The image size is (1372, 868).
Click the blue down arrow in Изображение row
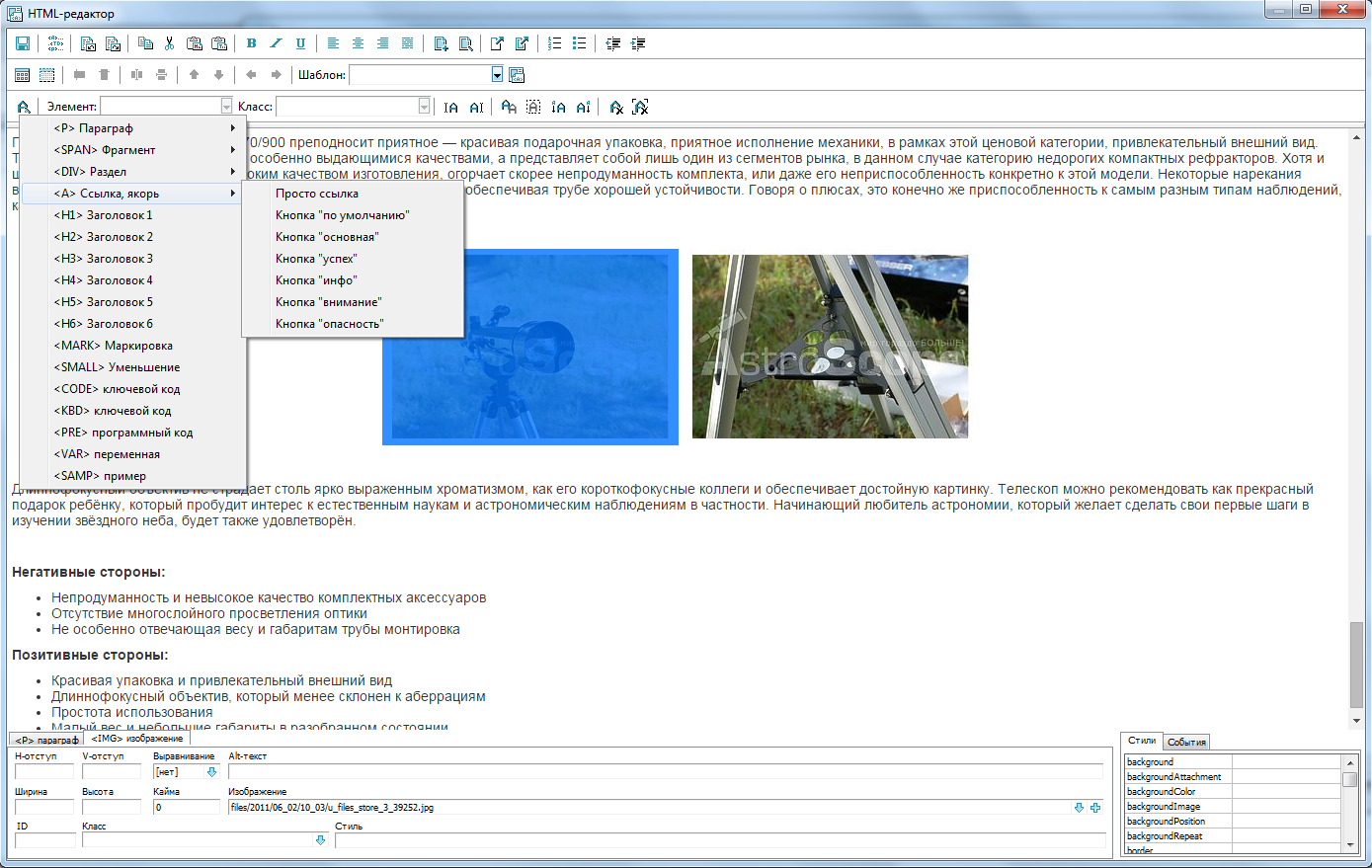(1079, 808)
